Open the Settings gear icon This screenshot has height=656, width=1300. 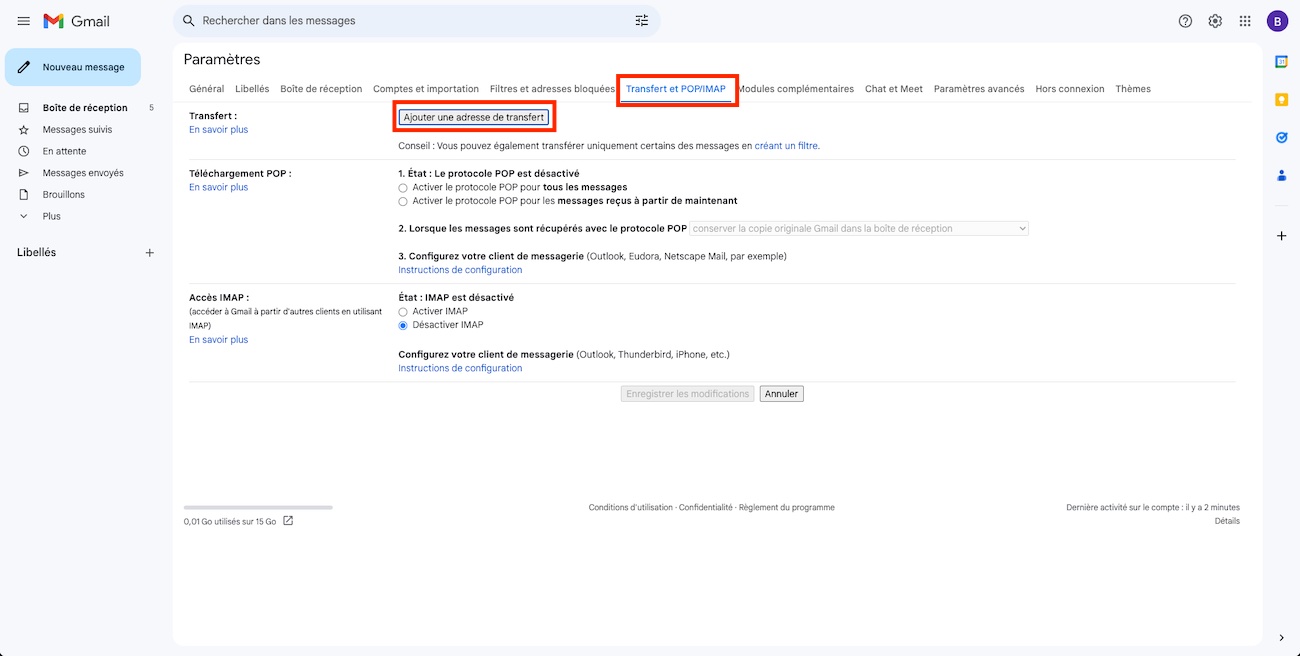[1215, 21]
